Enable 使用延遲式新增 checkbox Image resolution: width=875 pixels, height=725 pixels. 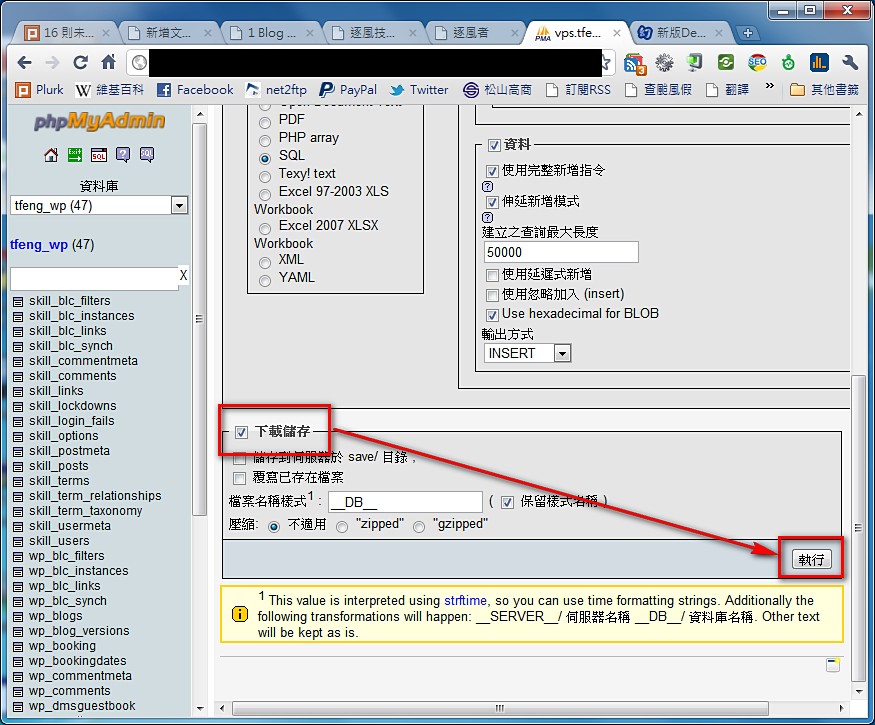pyautogui.click(x=492, y=275)
